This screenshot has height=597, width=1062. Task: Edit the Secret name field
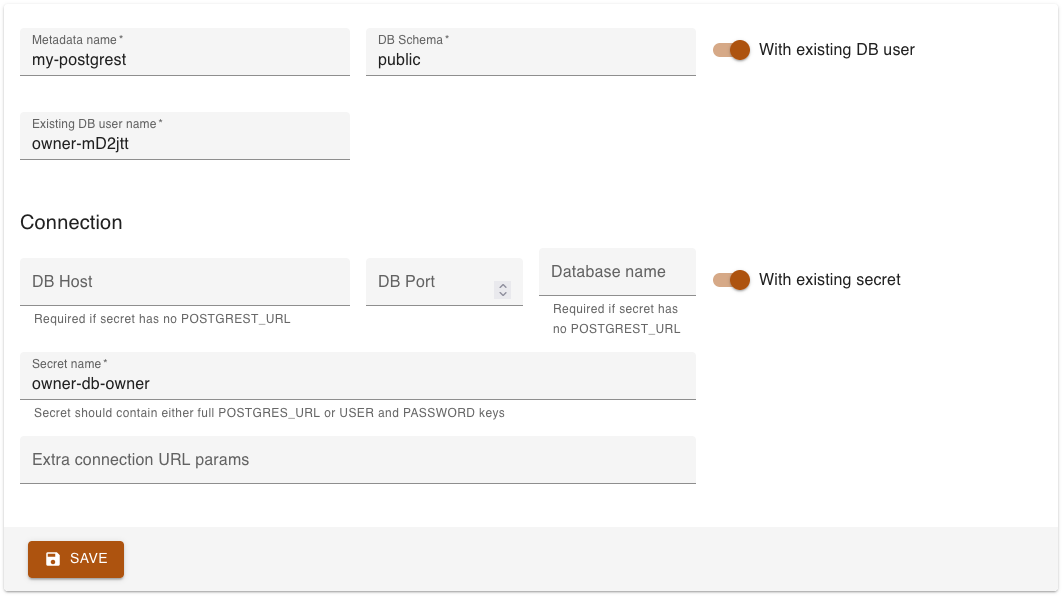357,384
